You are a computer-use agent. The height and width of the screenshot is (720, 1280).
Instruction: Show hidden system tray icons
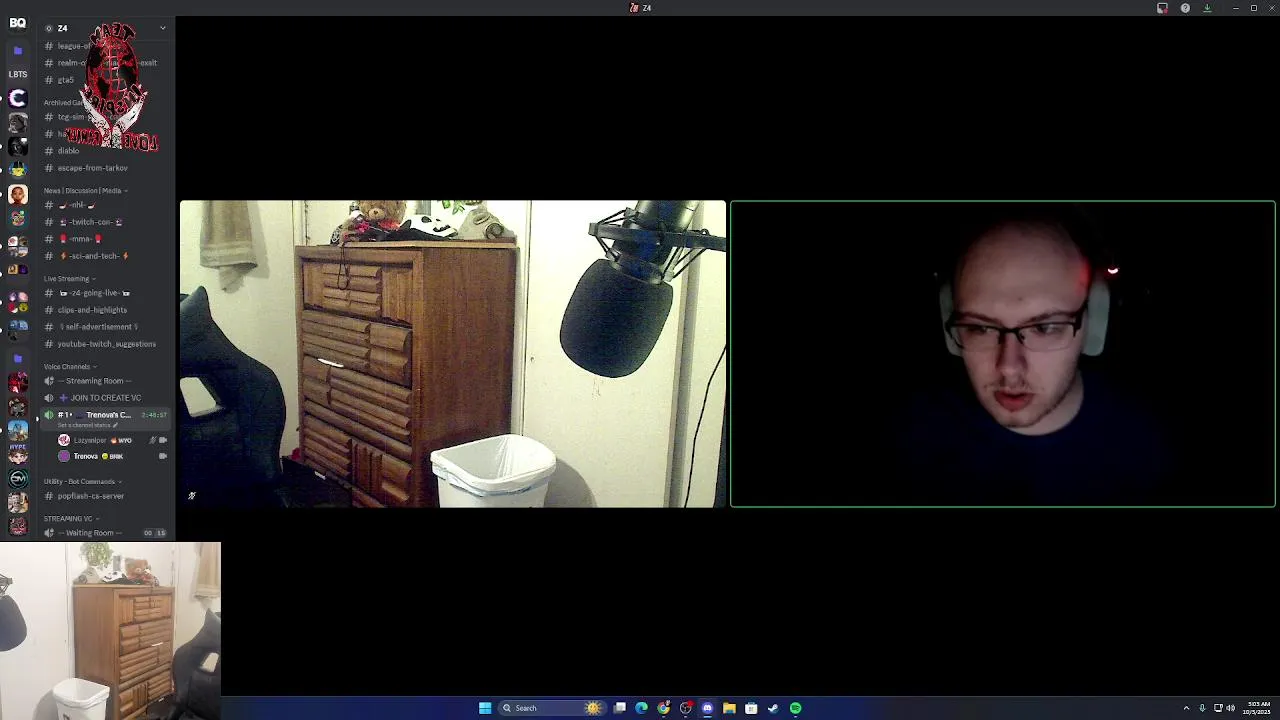coord(1186,708)
